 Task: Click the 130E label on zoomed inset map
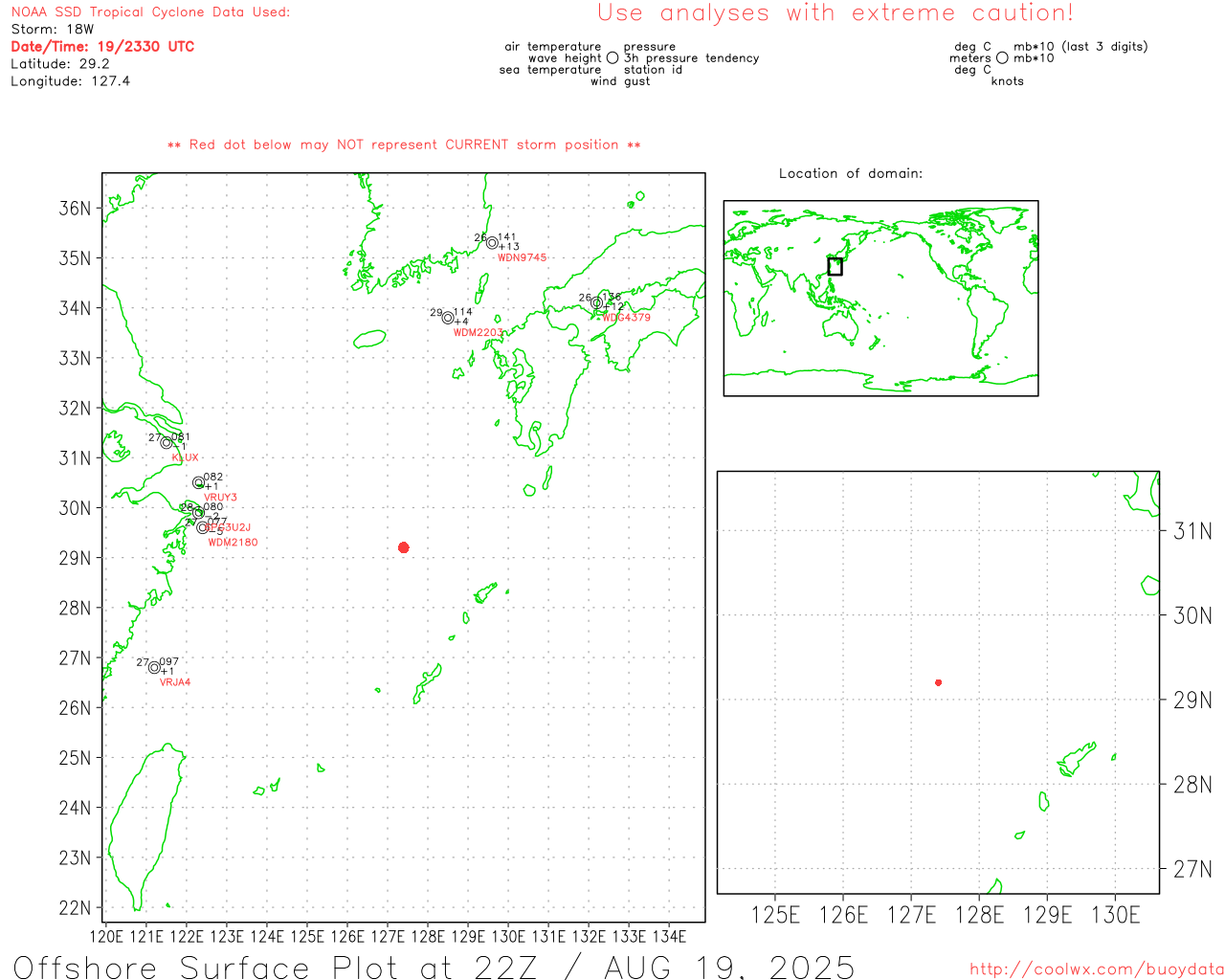(1116, 916)
